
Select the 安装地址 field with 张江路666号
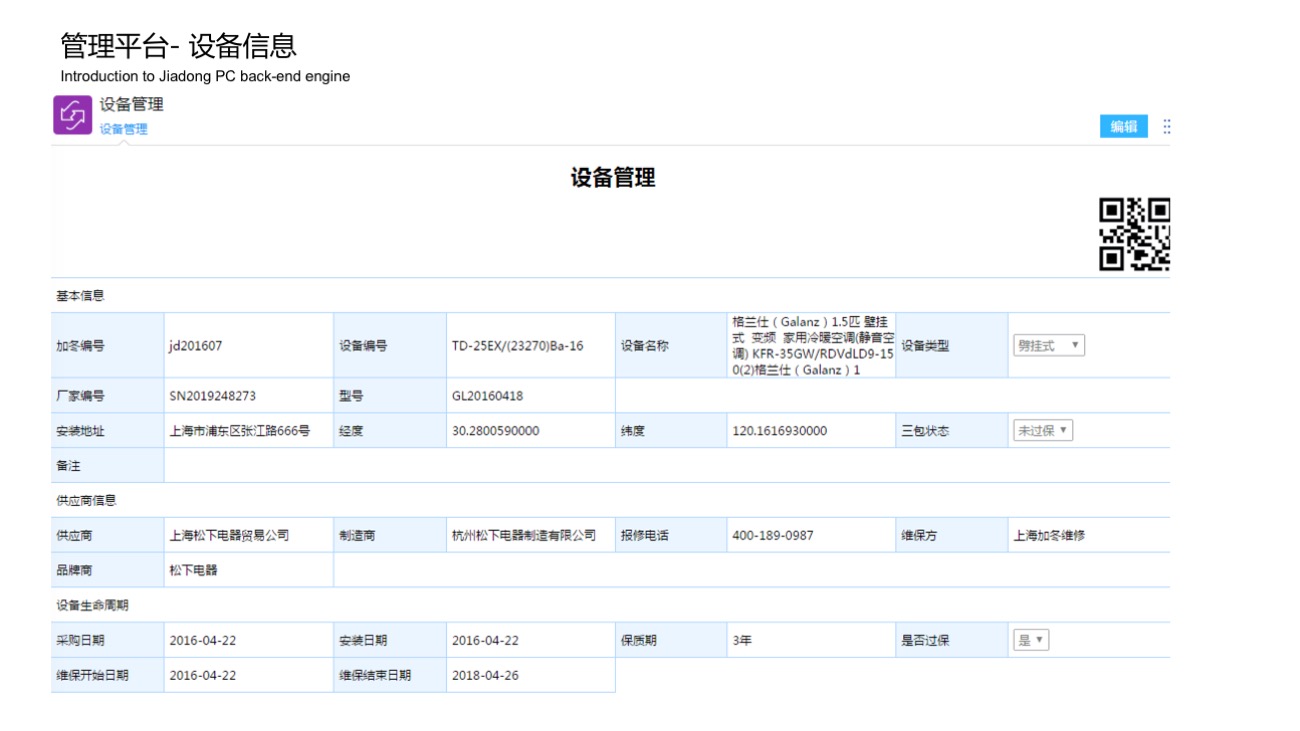[x=240, y=431]
